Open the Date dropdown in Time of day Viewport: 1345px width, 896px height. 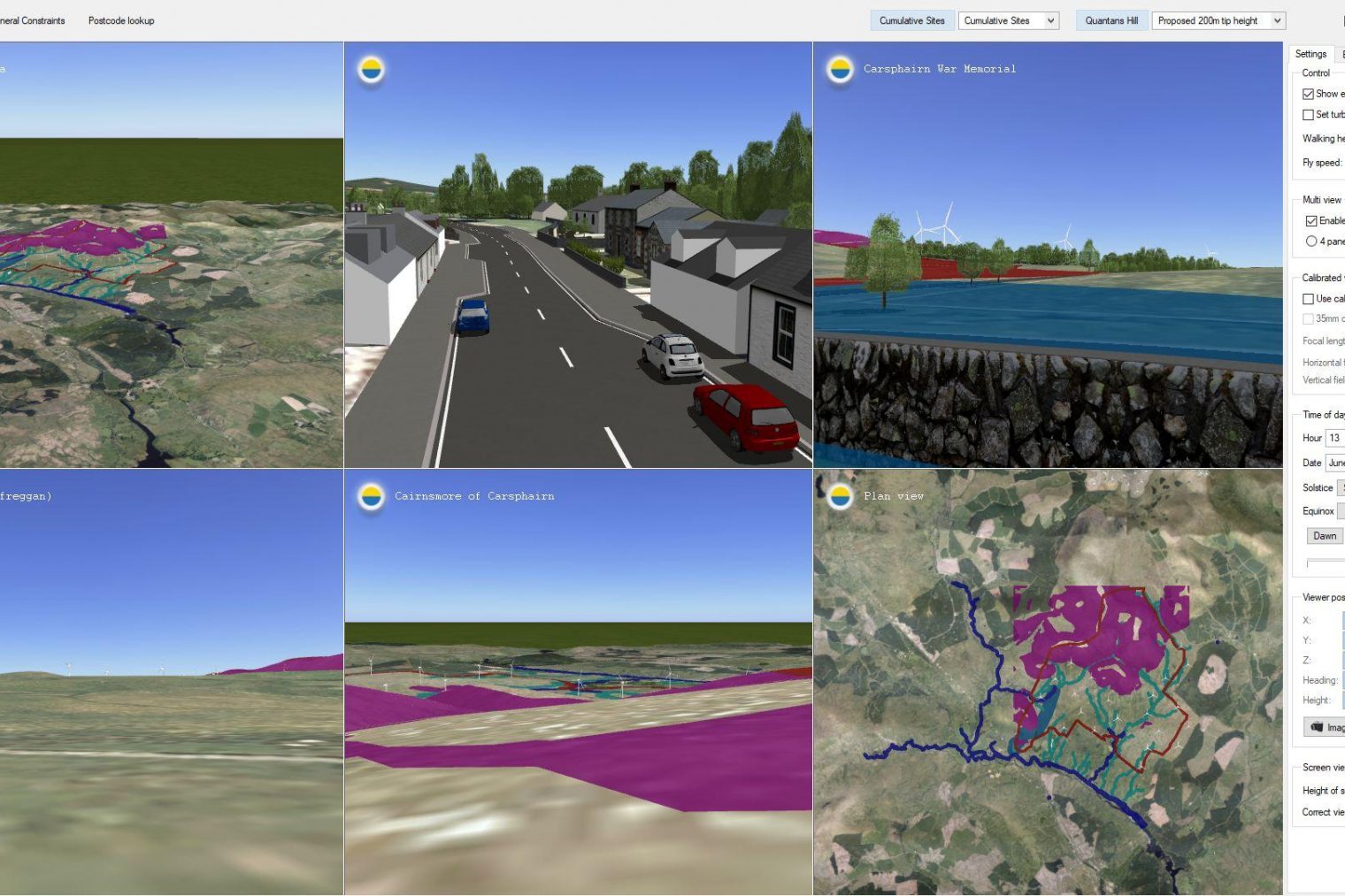coord(1334,463)
